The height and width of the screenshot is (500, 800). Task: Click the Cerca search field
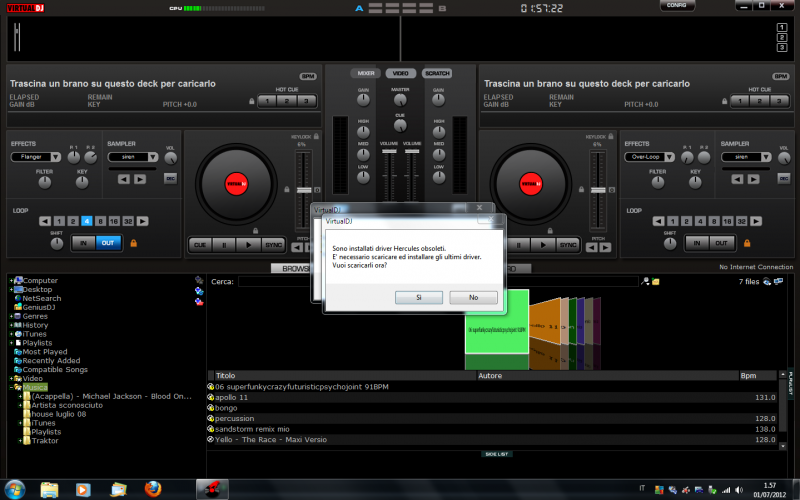click(438, 282)
